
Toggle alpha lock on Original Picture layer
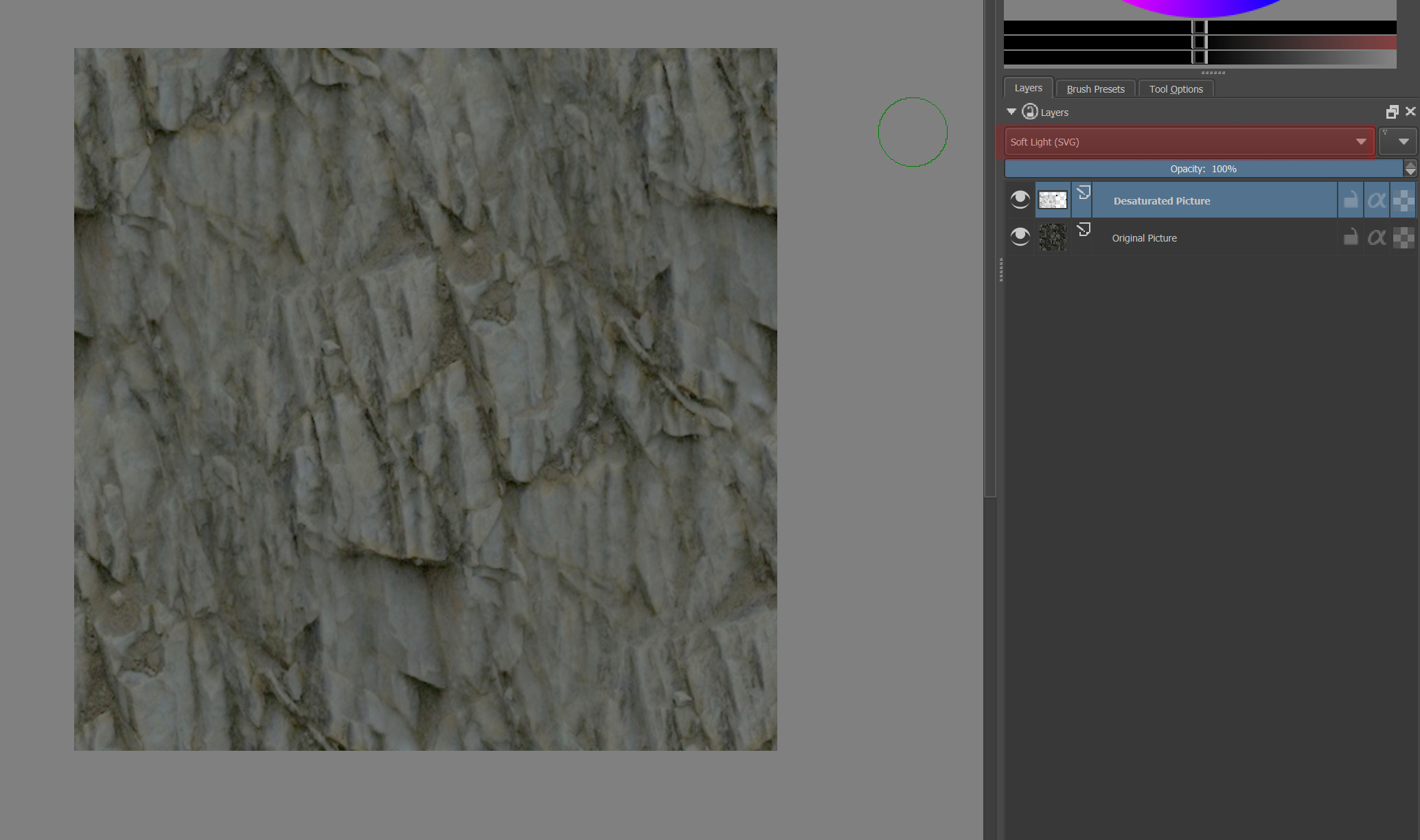(x=1403, y=237)
